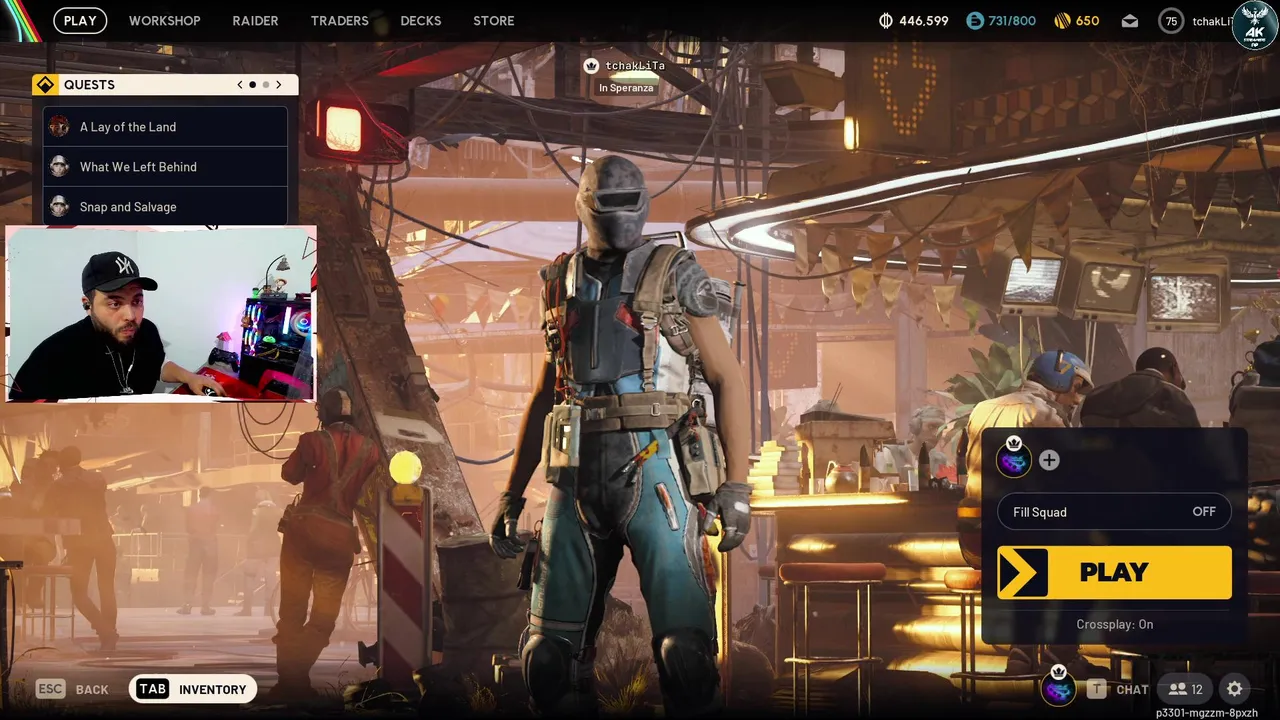This screenshot has height=720, width=1280.
Task: Click the ESC key icon
Action: coord(50,689)
